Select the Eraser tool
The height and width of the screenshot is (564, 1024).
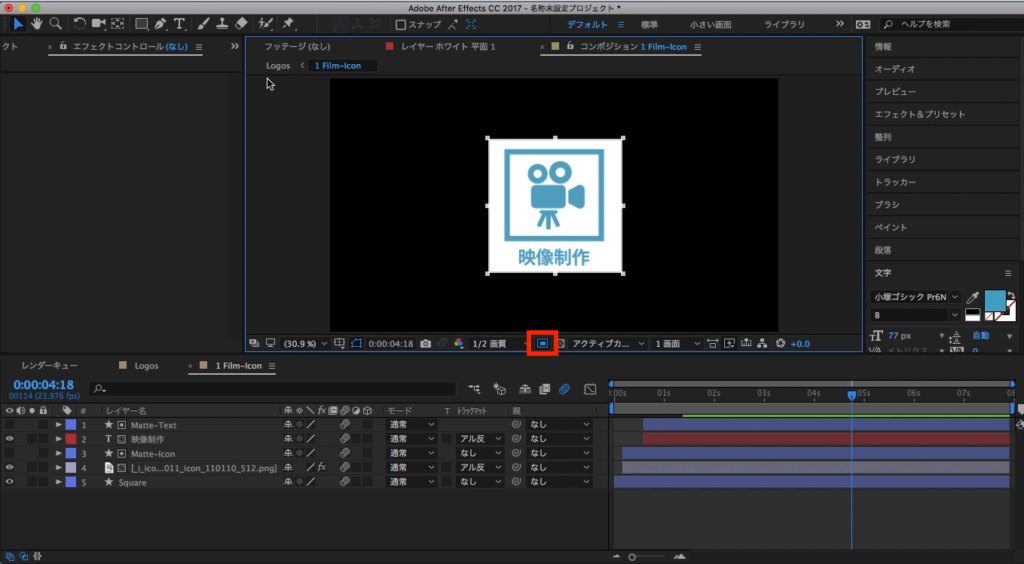240,23
